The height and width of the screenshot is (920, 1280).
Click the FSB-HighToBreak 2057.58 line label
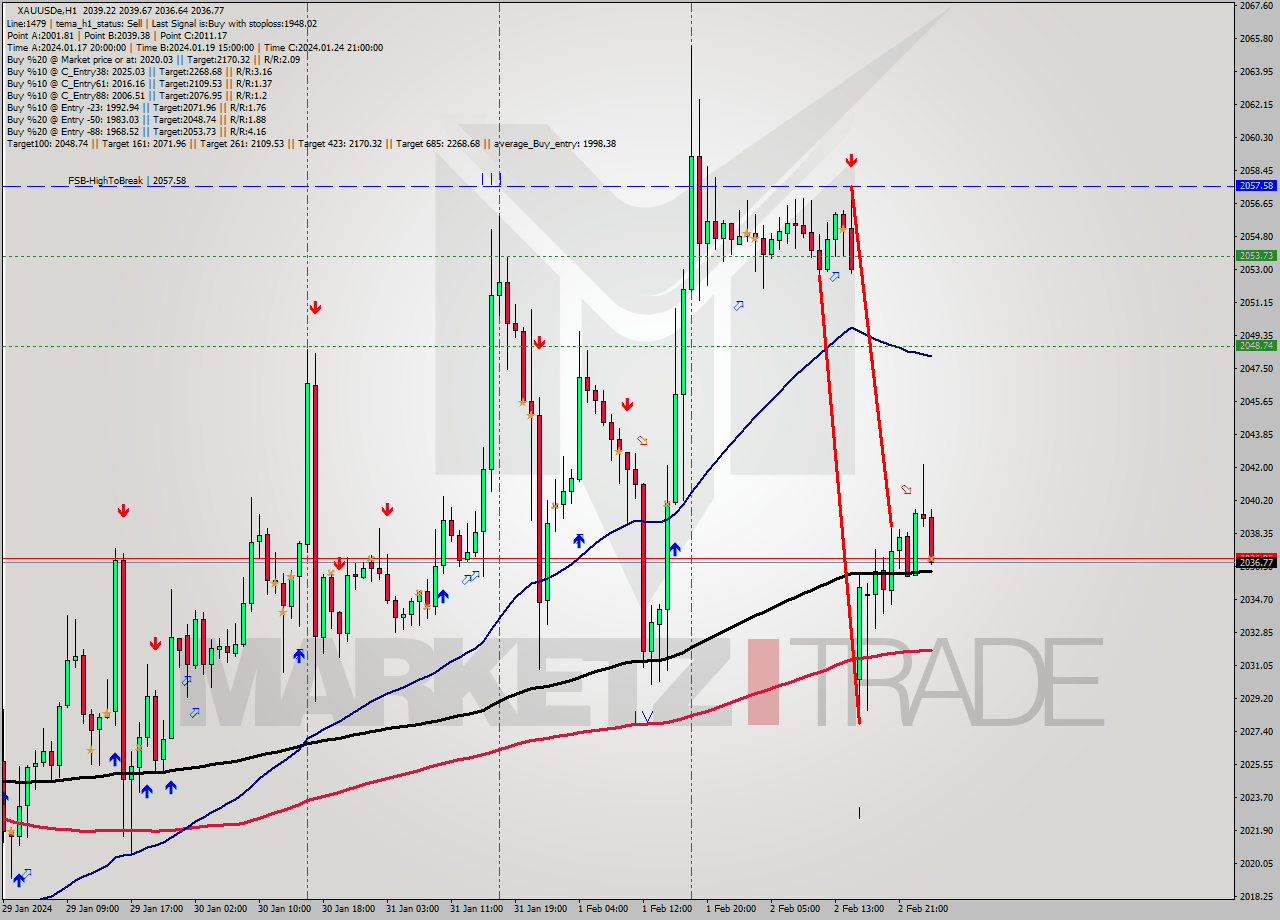127,181
